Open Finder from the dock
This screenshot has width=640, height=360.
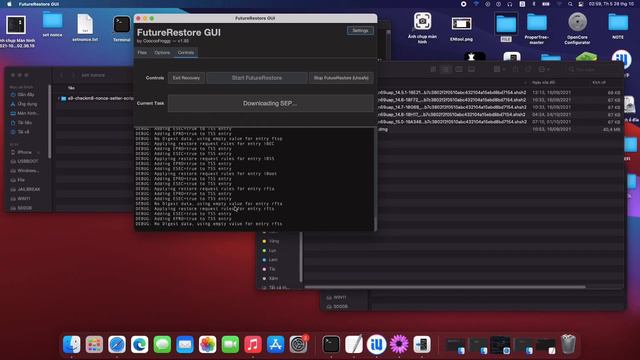(72, 344)
